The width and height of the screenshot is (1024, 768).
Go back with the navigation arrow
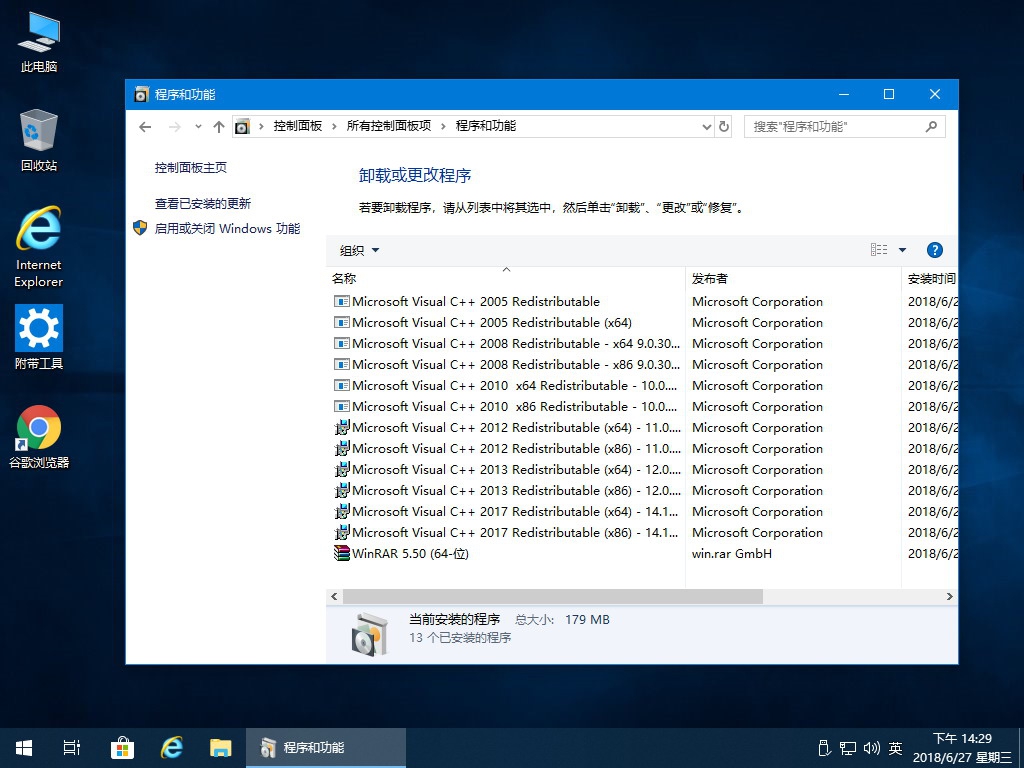pyautogui.click(x=145, y=127)
